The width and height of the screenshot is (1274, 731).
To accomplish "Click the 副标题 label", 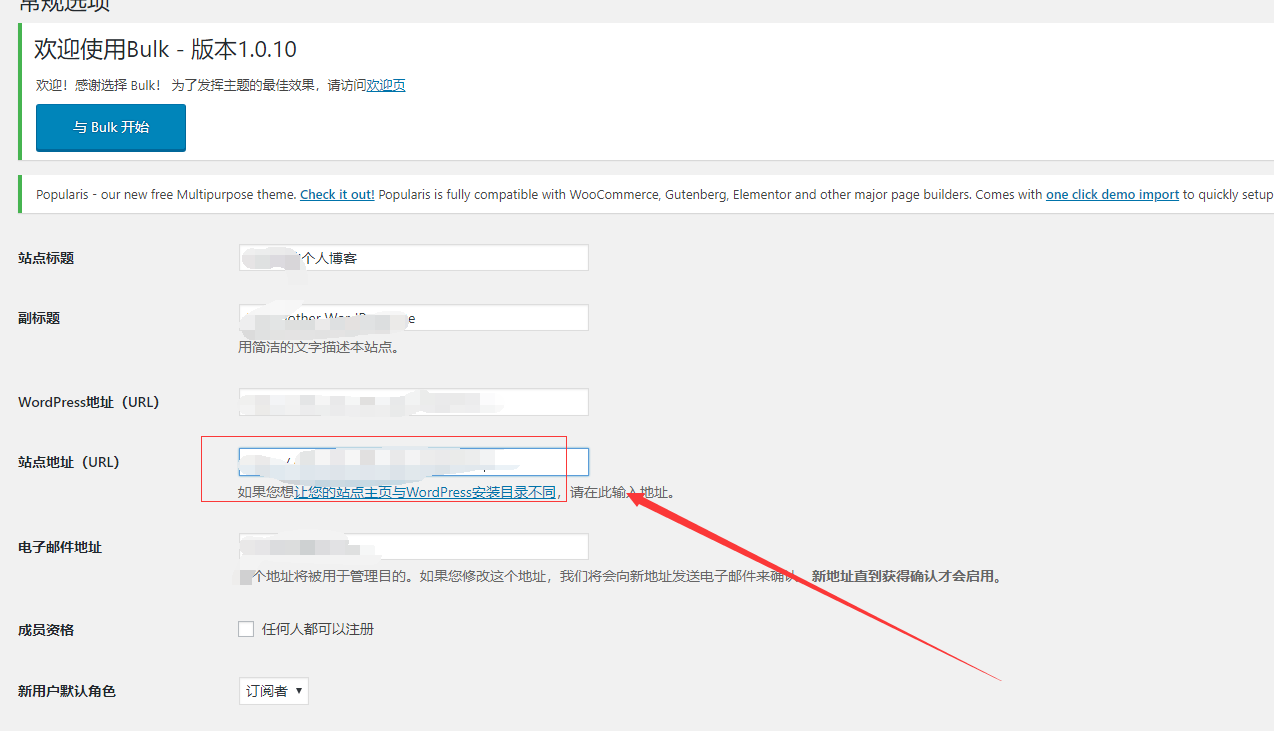I will [39, 318].
